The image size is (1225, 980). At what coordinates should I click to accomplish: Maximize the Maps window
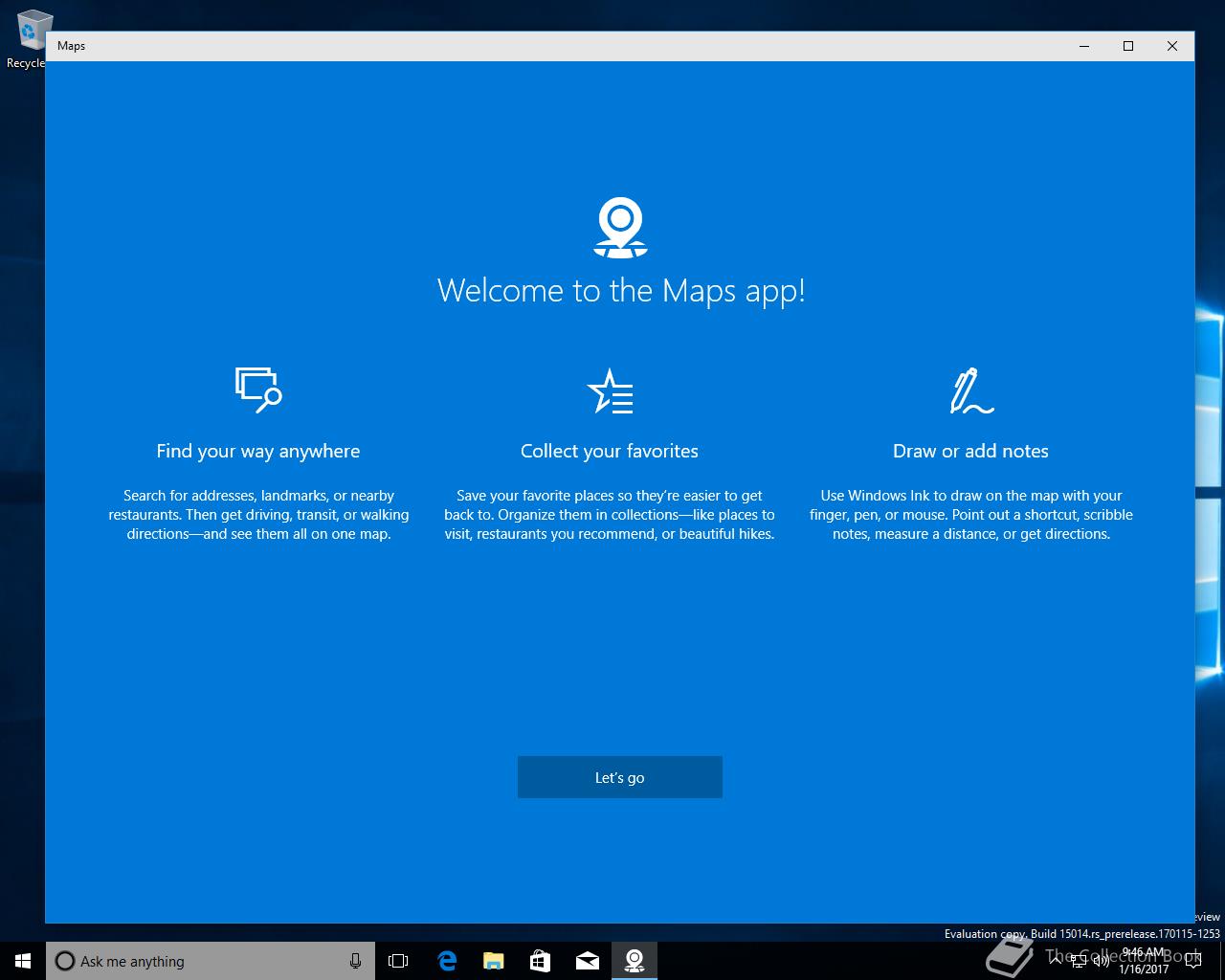coord(1128,46)
